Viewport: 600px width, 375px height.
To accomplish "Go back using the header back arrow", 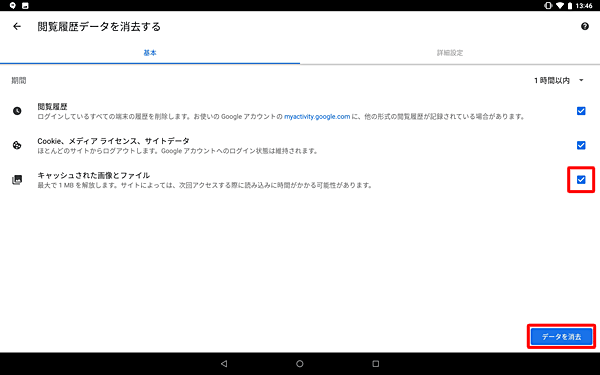I will click(x=17, y=26).
